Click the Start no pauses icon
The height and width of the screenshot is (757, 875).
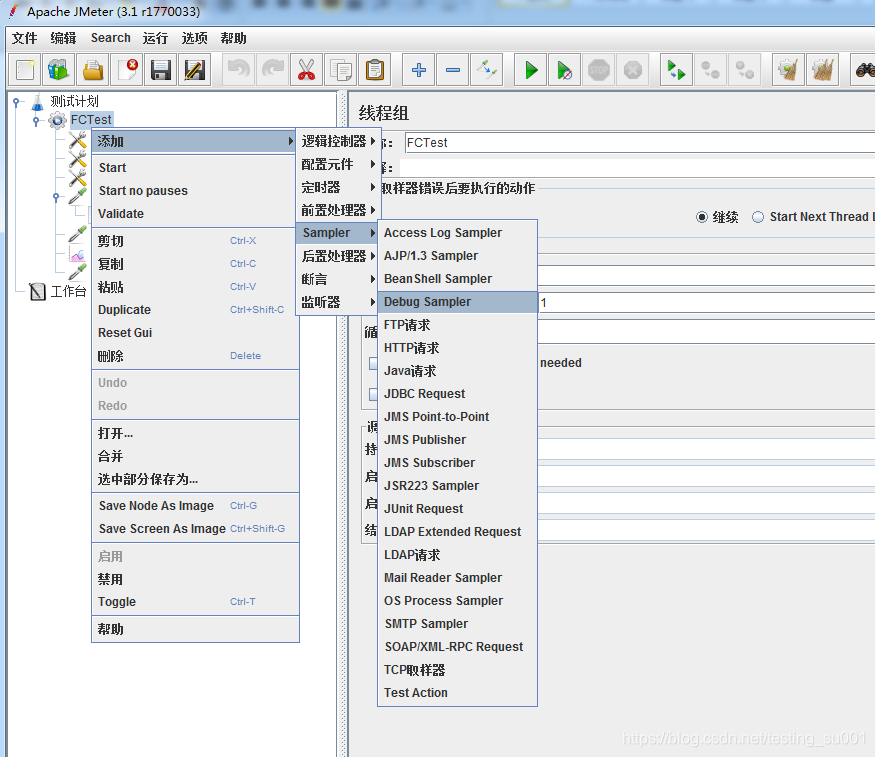565,70
